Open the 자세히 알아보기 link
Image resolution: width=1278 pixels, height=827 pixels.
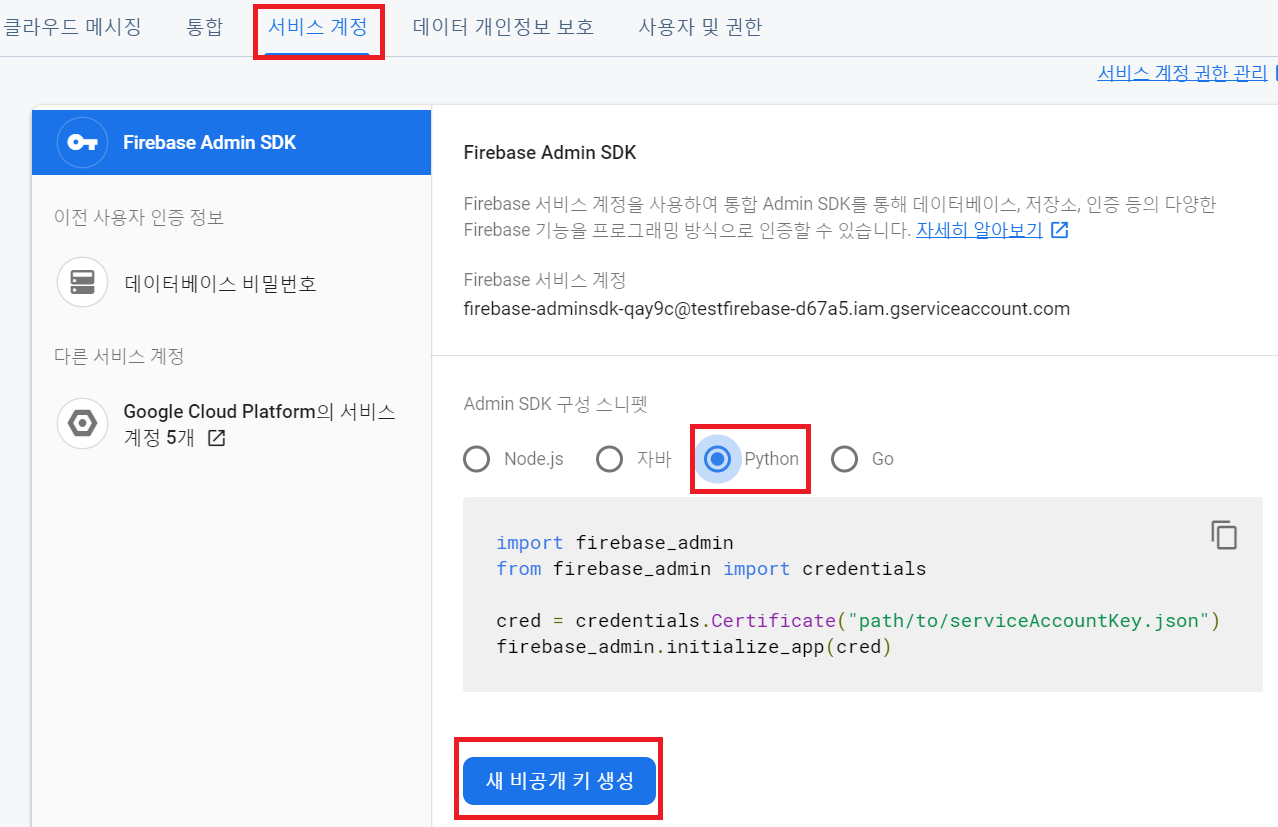[979, 230]
